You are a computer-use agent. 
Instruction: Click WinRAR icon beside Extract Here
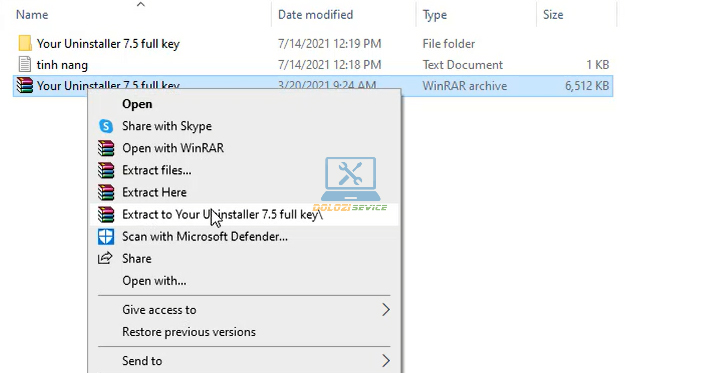(x=106, y=192)
